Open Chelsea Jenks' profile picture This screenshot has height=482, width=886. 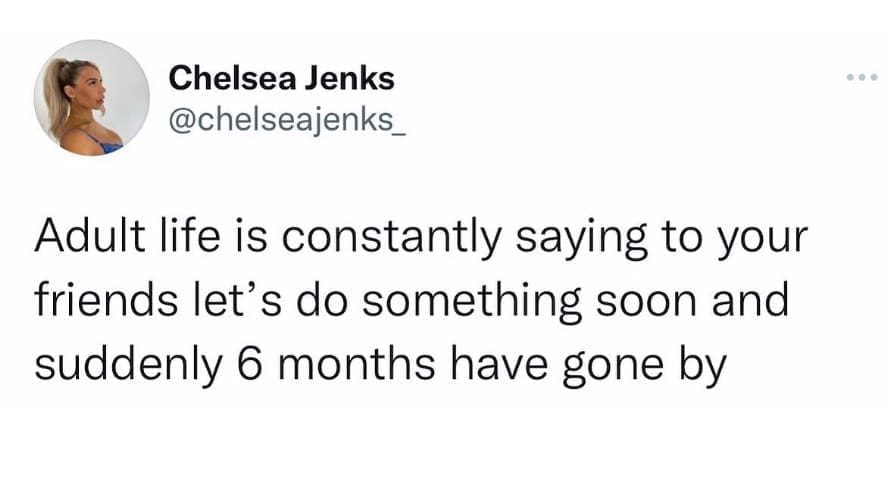[x=92, y=98]
